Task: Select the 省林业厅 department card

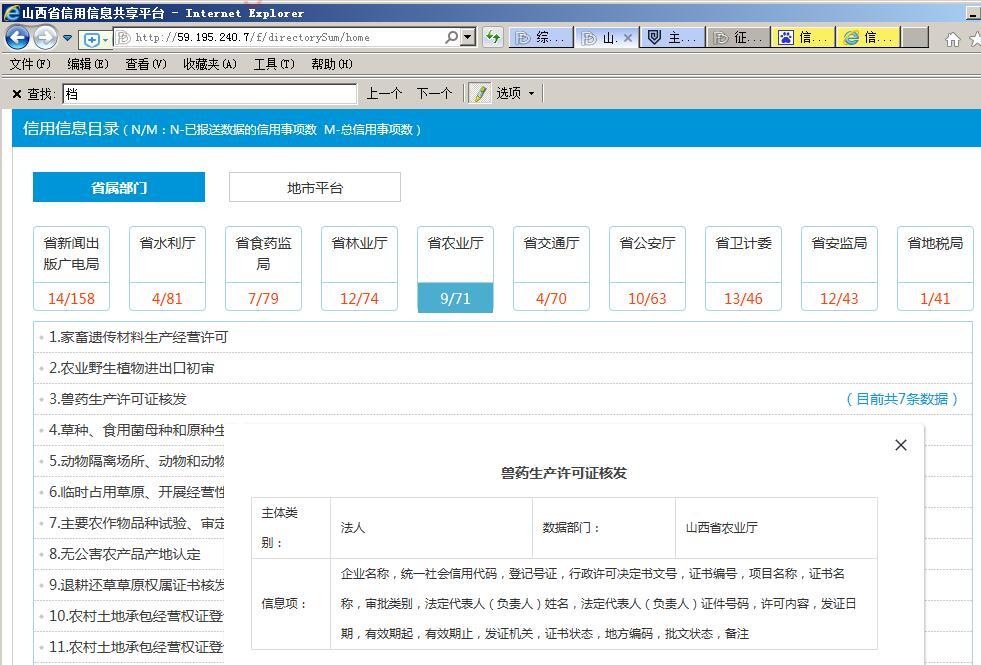Action: (x=359, y=268)
